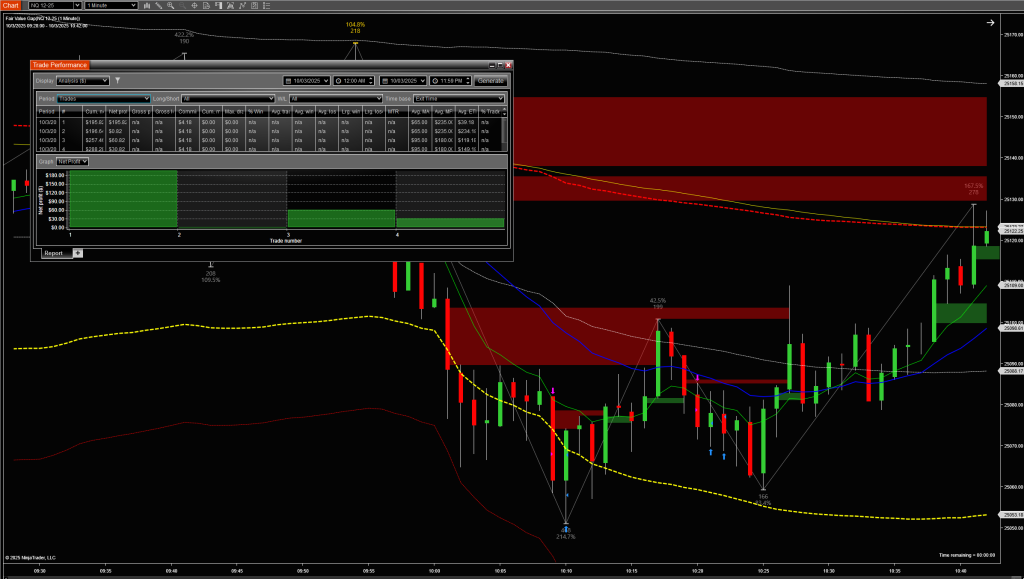Image resolution: width=1024 pixels, height=579 pixels.
Task: Open start date calendar picker icon
Action: pyautogui.click(x=289, y=80)
